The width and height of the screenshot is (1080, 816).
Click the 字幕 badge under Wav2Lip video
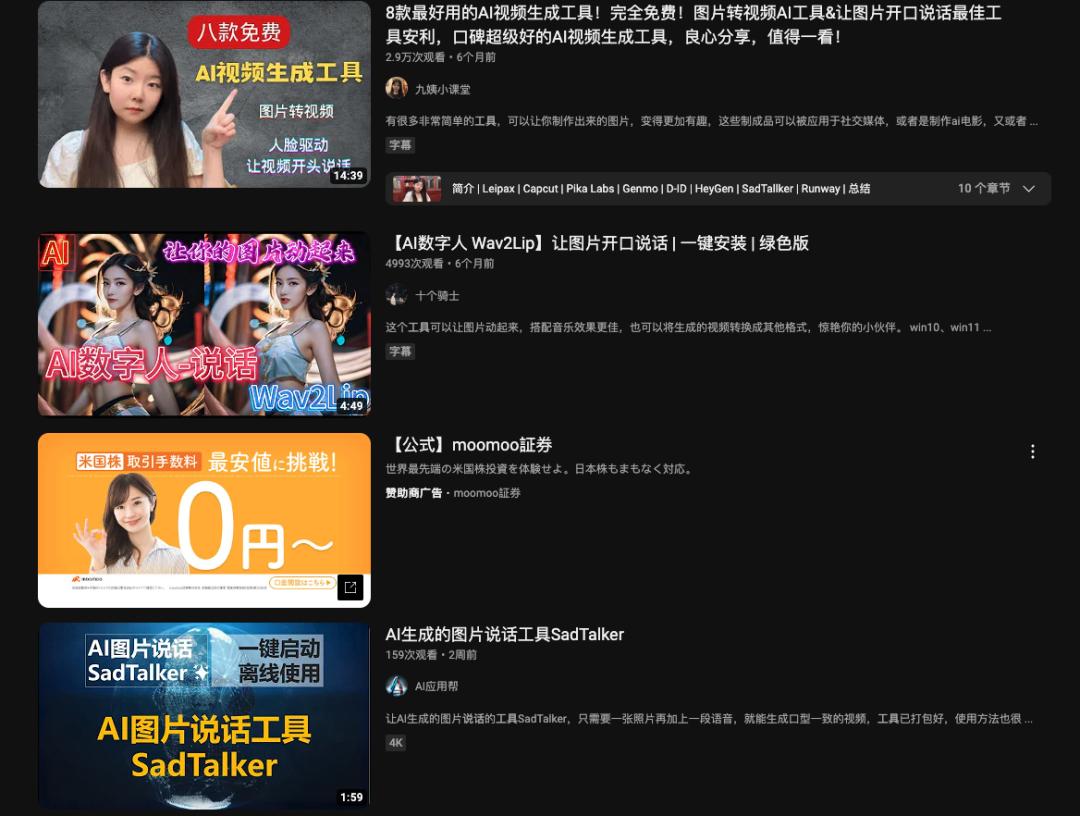(400, 352)
